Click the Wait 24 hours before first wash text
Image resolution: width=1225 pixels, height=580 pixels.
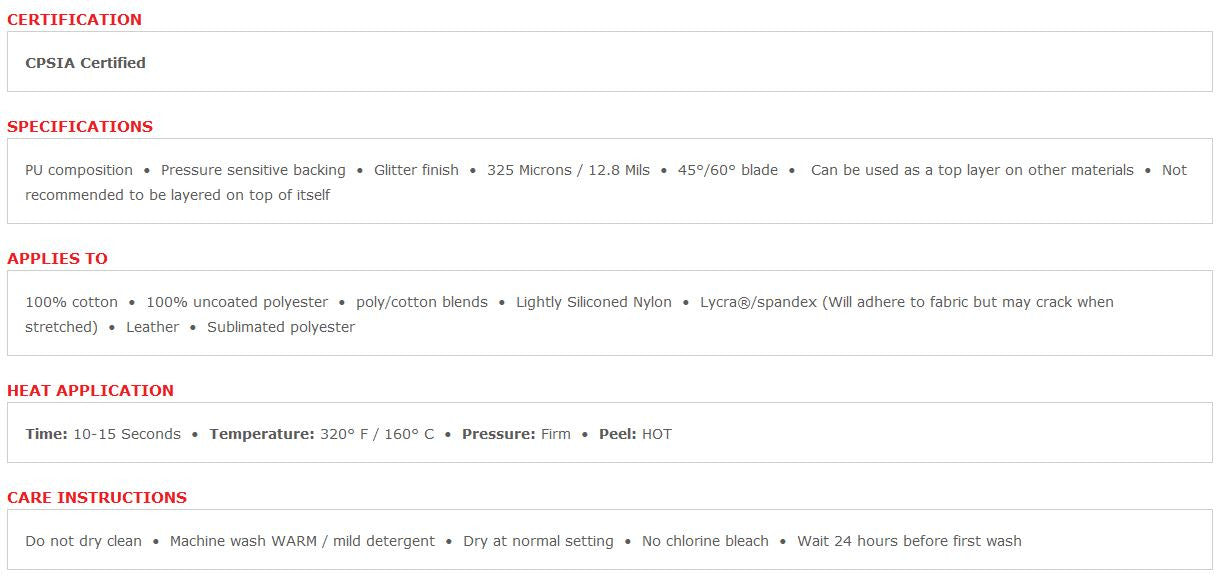pyautogui.click(x=909, y=541)
